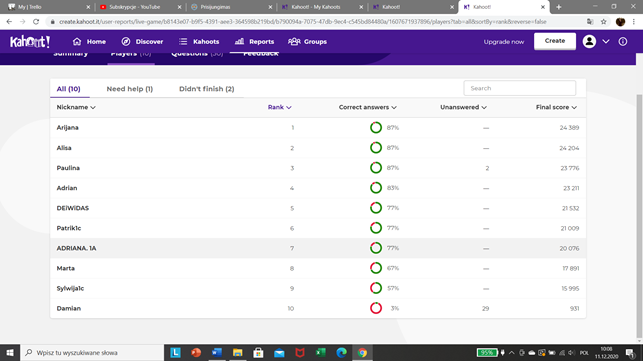Open McAfee from taskbar

(300, 352)
